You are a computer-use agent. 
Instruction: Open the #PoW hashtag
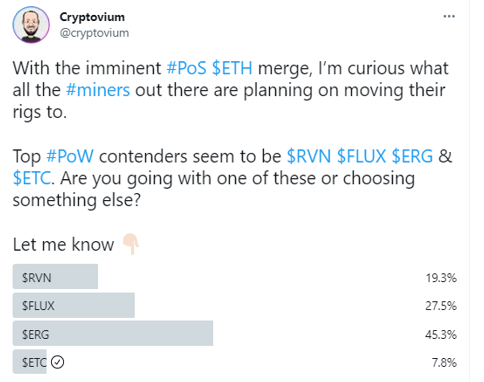(x=70, y=156)
